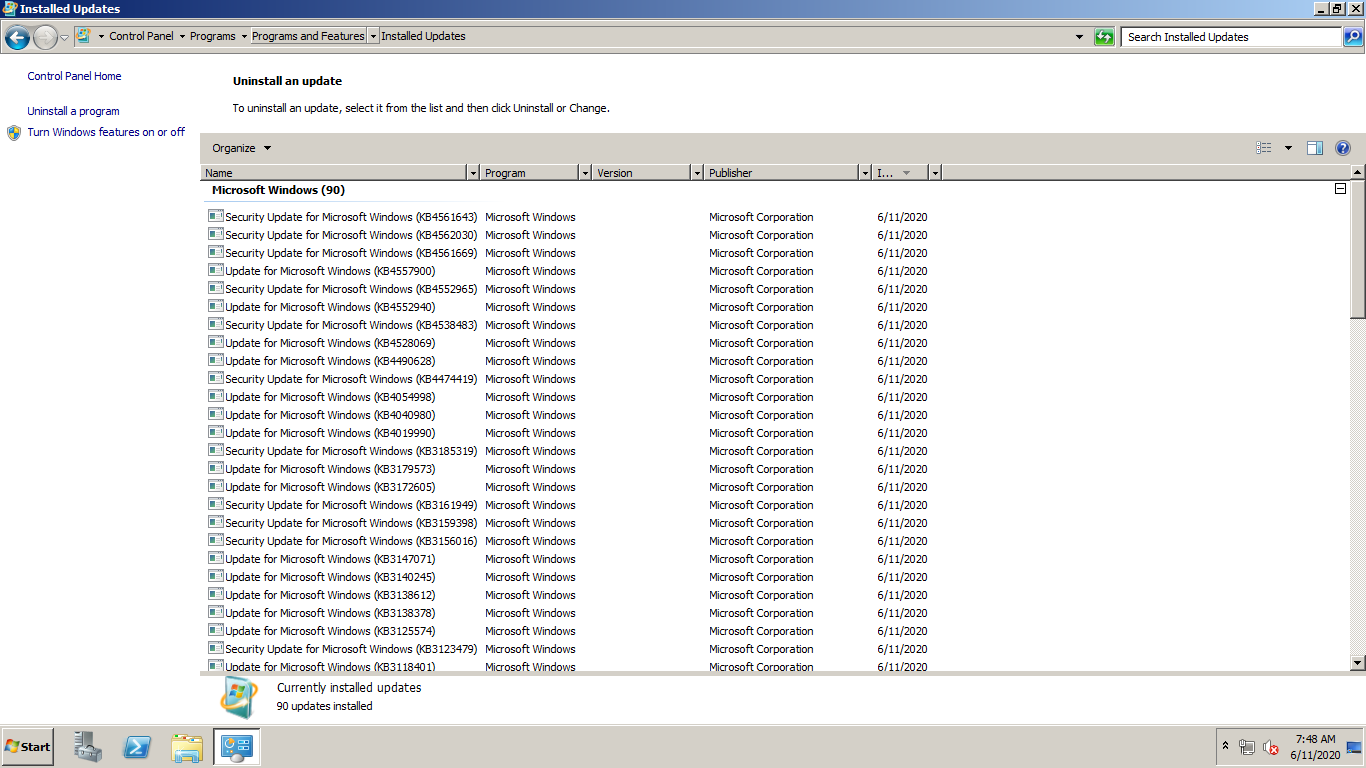Click Programs and Features breadcrumb
The width and height of the screenshot is (1366, 768).
click(308, 36)
